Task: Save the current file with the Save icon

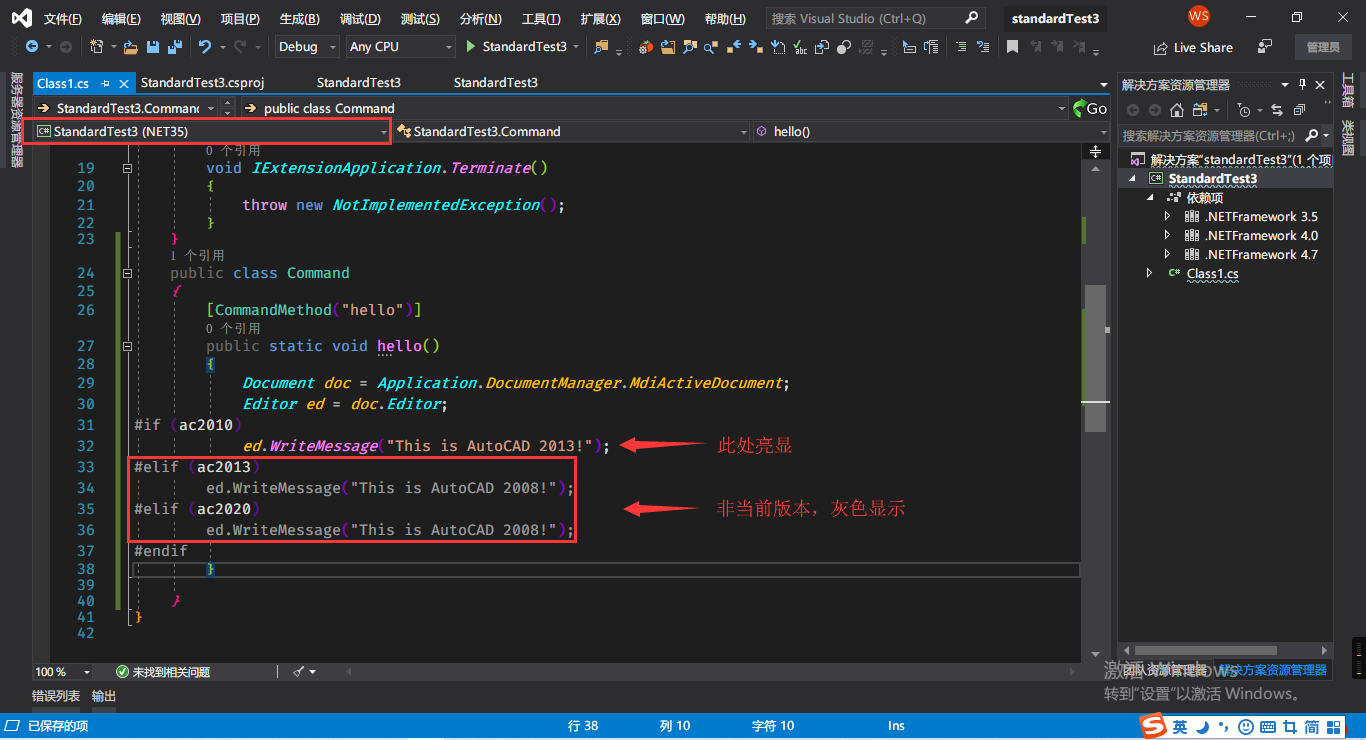Action: pos(153,47)
